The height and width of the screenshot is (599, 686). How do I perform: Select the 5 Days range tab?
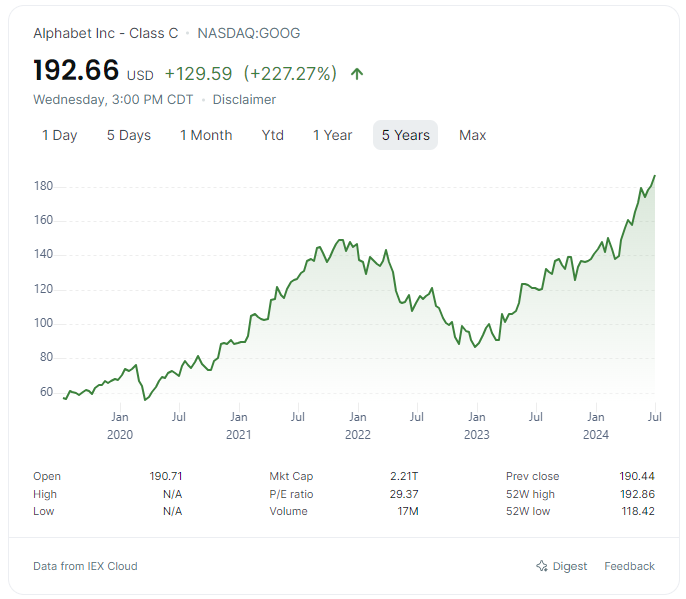click(129, 135)
